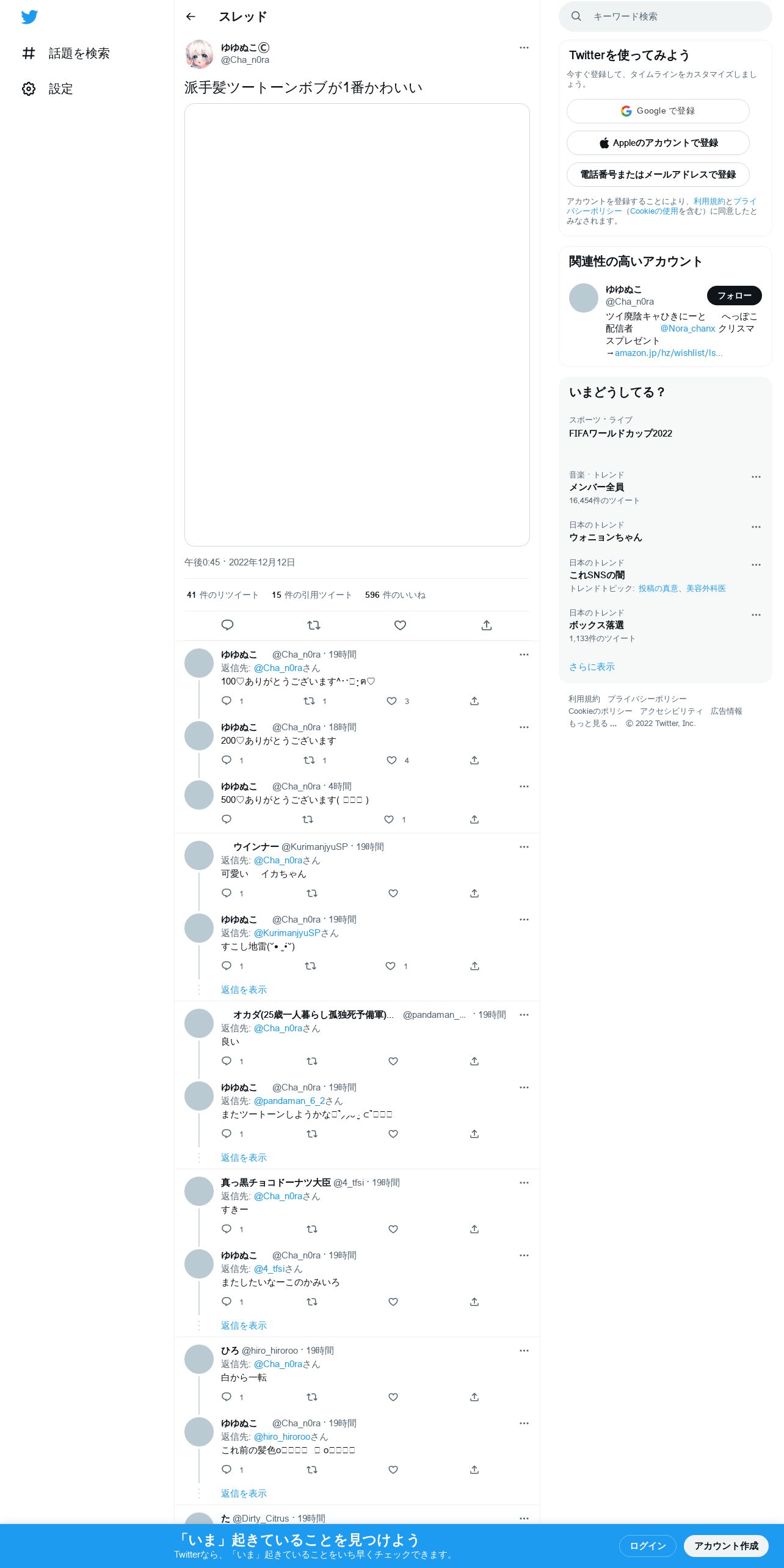Show replies under すこし地雷 tweet

tap(244, 990)
